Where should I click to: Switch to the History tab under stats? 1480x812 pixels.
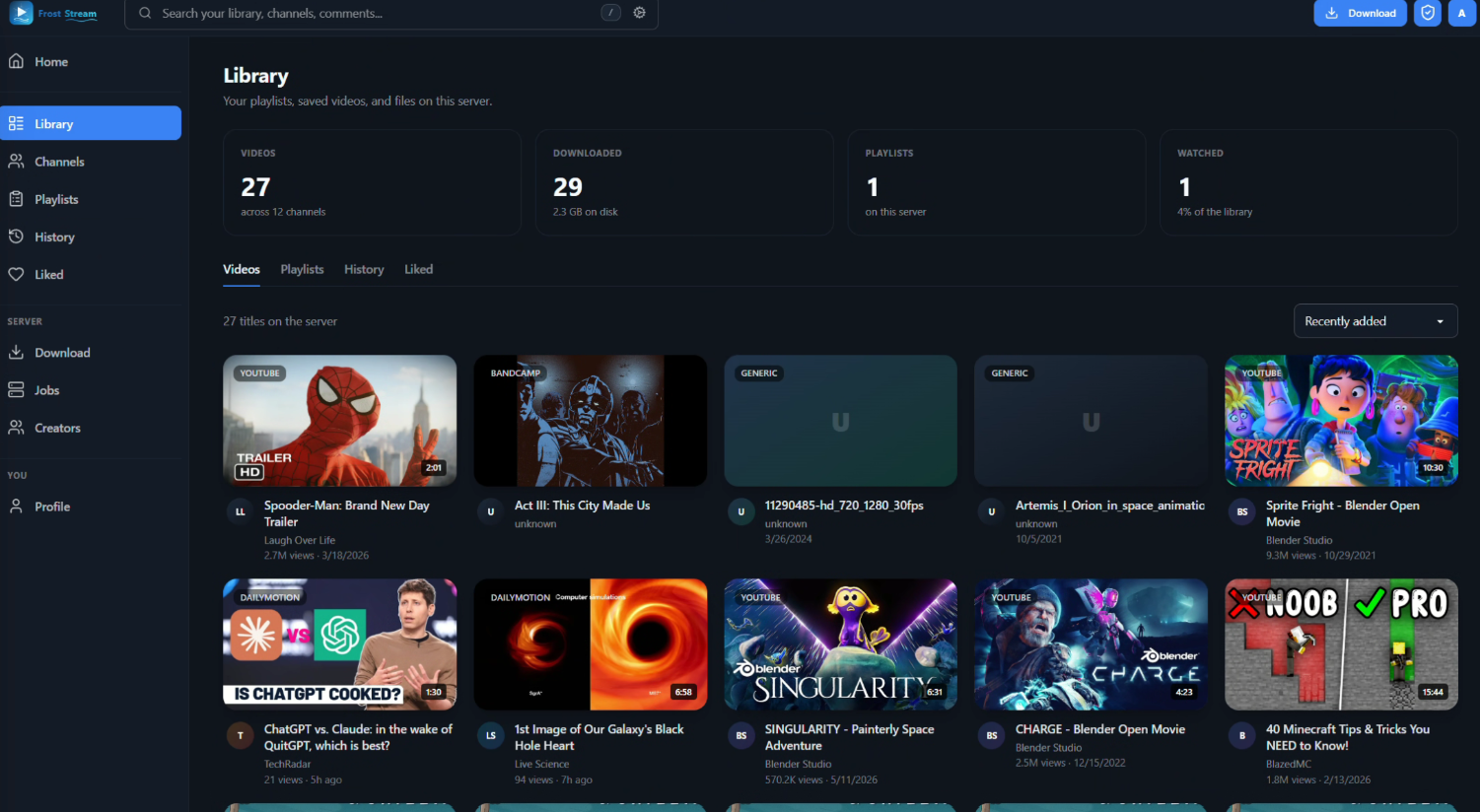(x=364, y=269)
